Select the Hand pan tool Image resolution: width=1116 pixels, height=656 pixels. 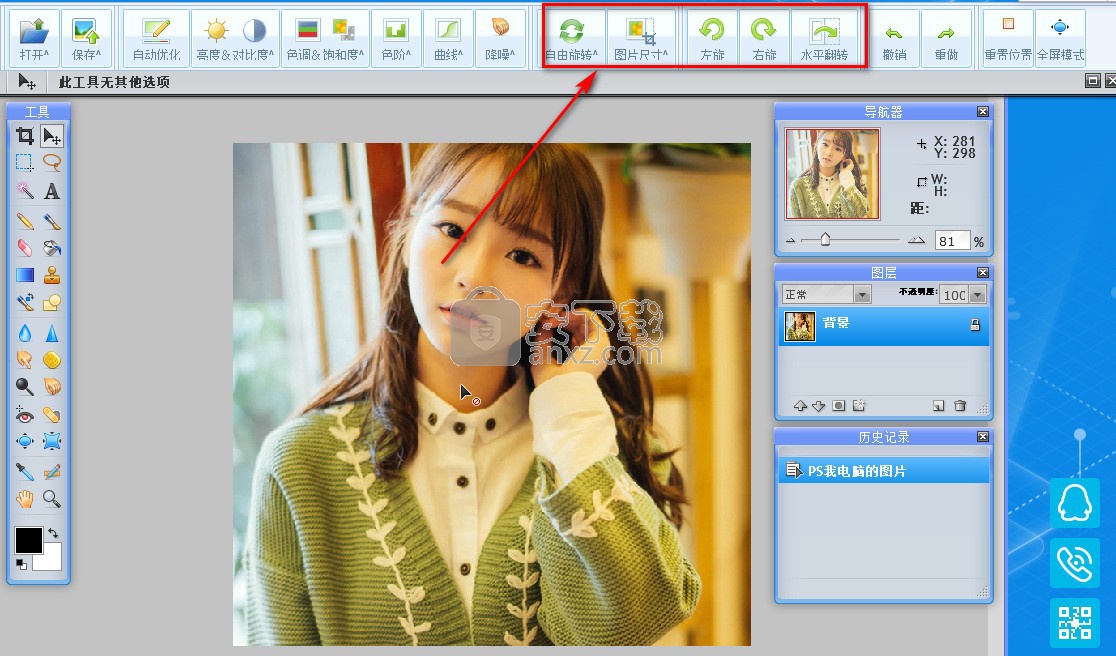(x=25, y=498)
